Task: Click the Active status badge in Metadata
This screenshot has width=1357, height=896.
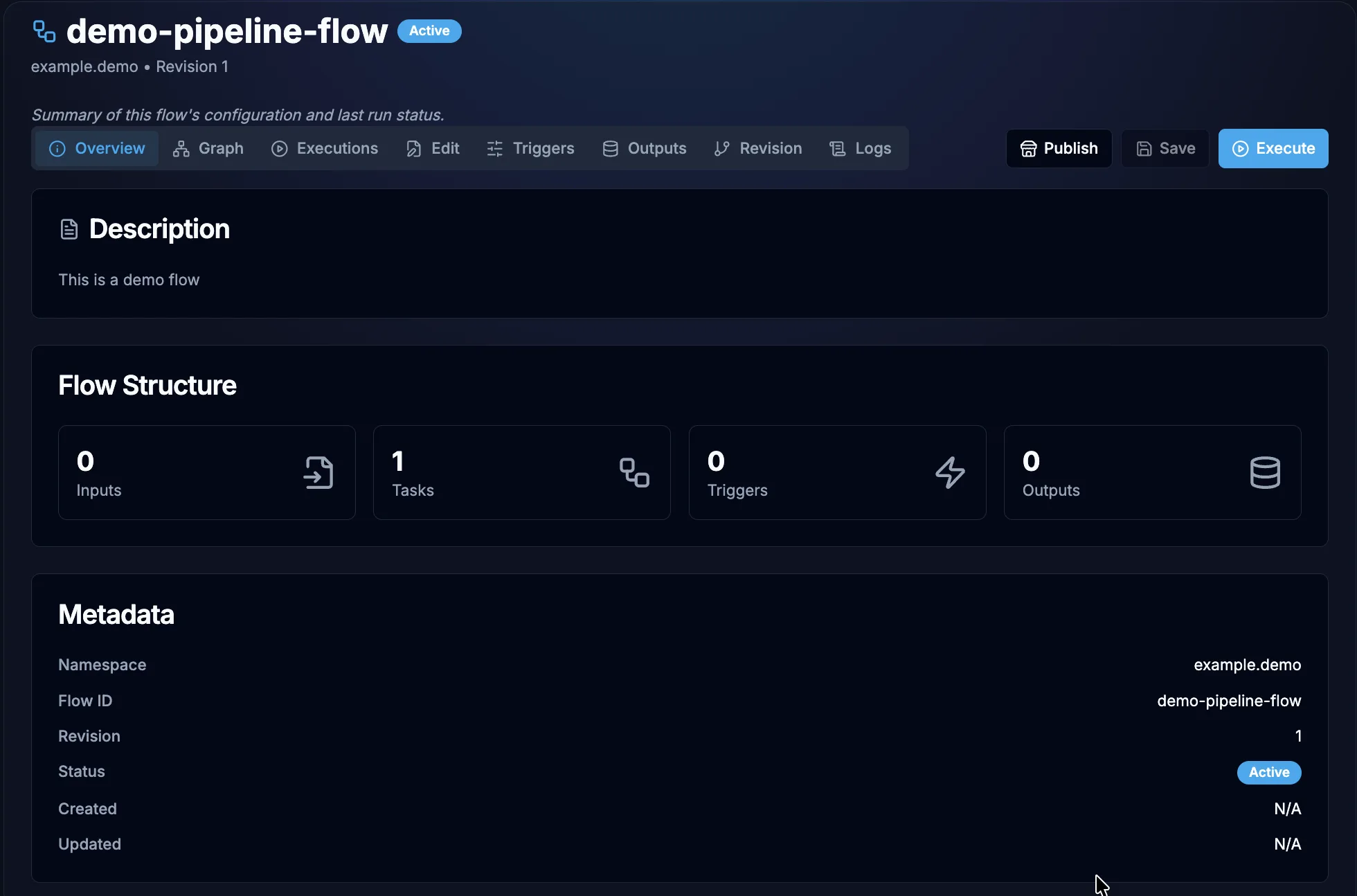Action: point(1269,773)
